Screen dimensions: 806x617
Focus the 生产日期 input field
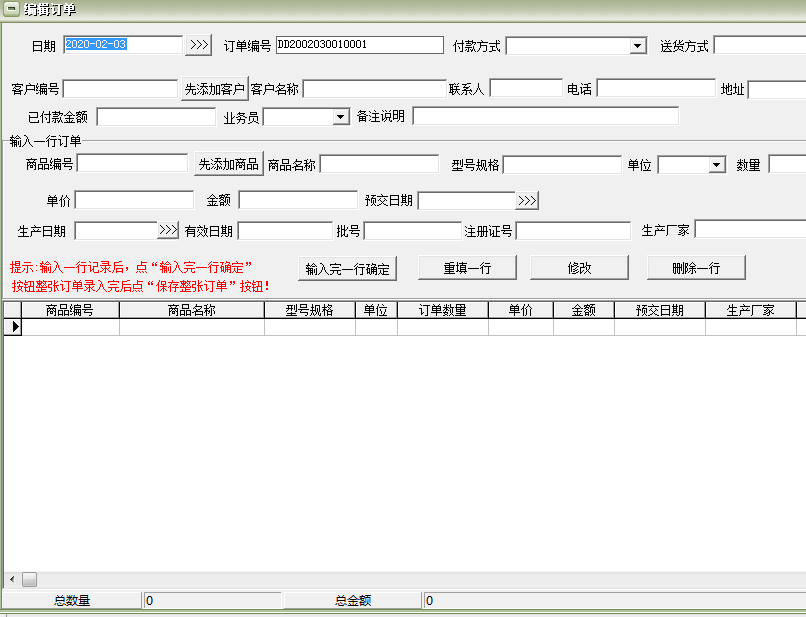[116, 230]
